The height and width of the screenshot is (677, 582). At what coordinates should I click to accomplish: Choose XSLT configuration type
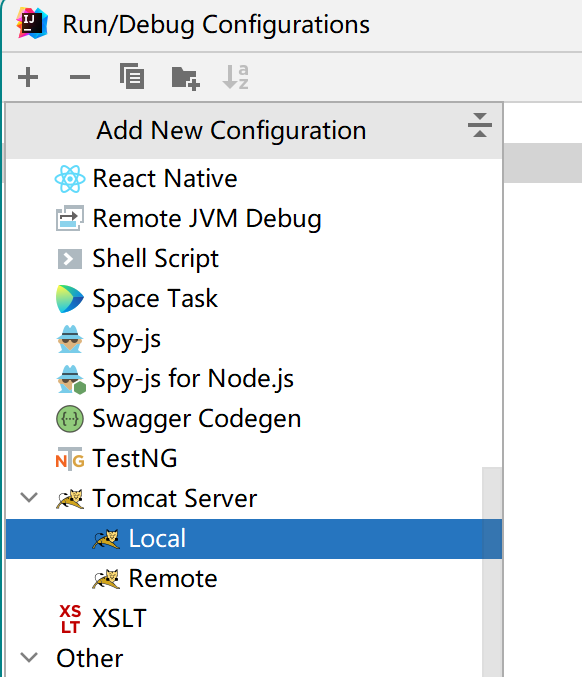[x=254, y=619]
